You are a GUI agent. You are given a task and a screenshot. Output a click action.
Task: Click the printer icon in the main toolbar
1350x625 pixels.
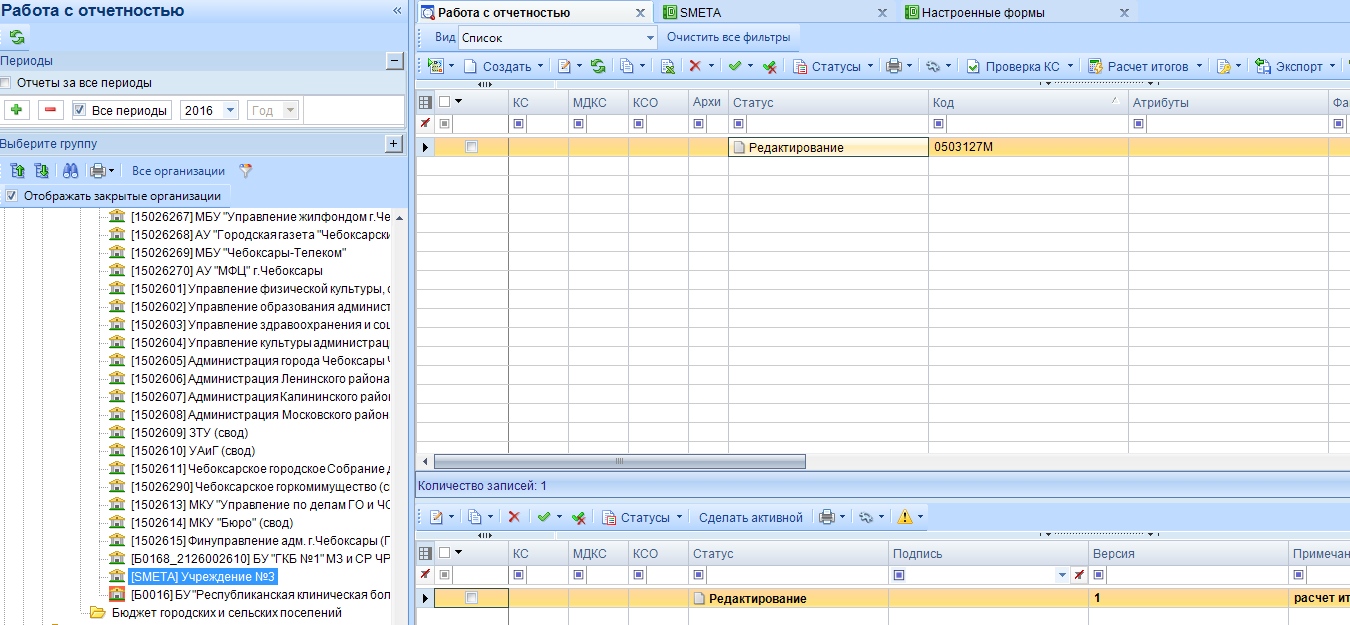coord(893,66)
